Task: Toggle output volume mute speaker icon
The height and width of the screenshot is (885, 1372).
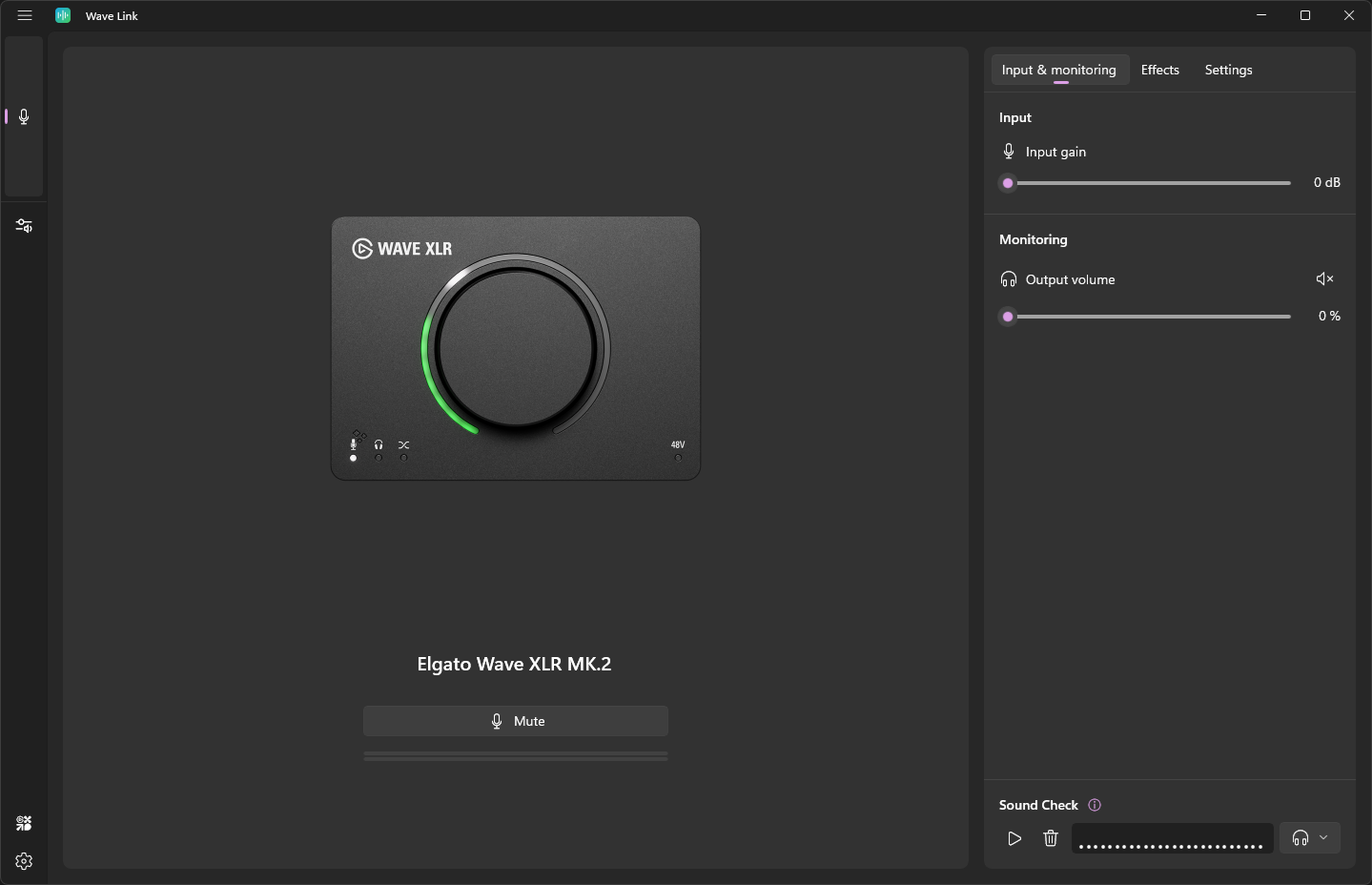Action: pos(1324,278)
